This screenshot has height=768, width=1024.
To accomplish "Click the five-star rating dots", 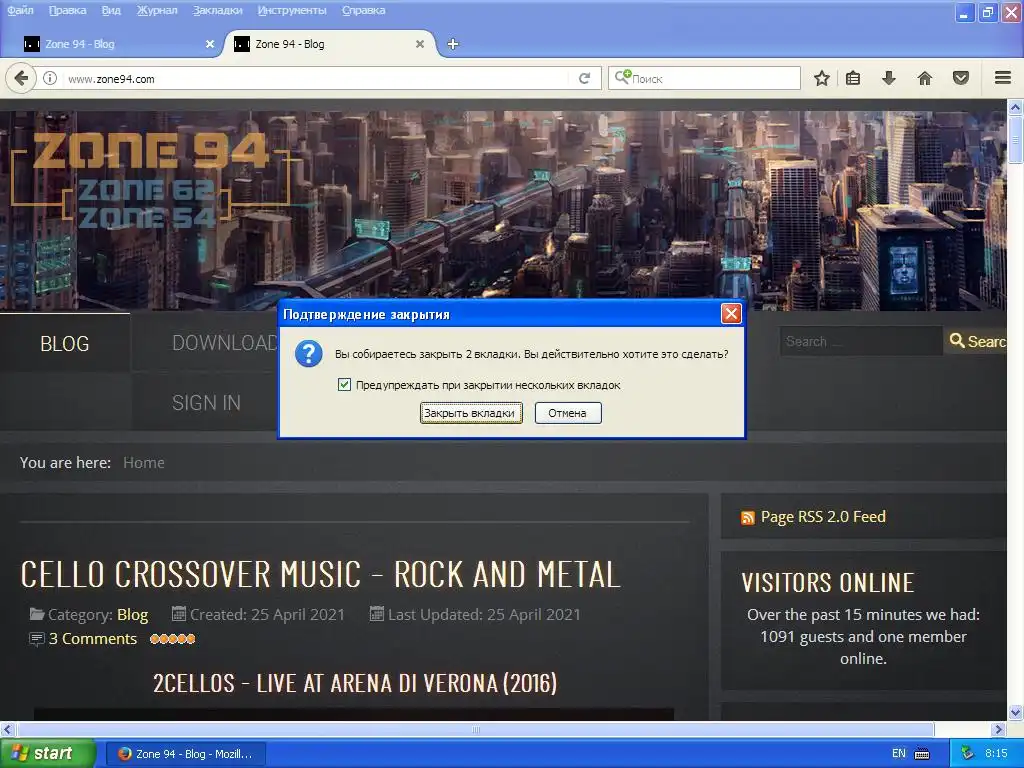I will pyautogui.click(x=172, y=639).
